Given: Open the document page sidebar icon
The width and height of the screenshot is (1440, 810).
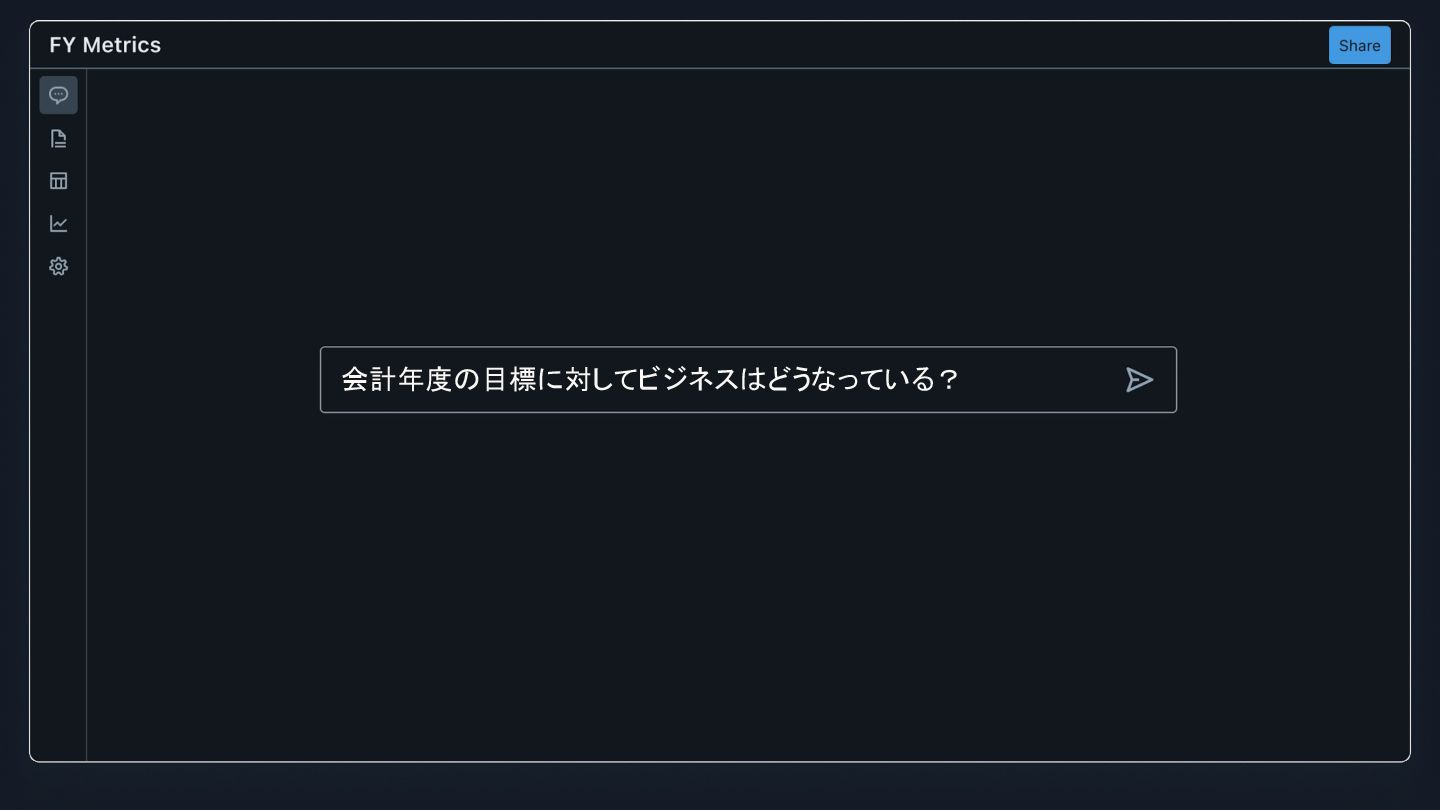Looking at the screenshot, I should [x=58, y=138].
